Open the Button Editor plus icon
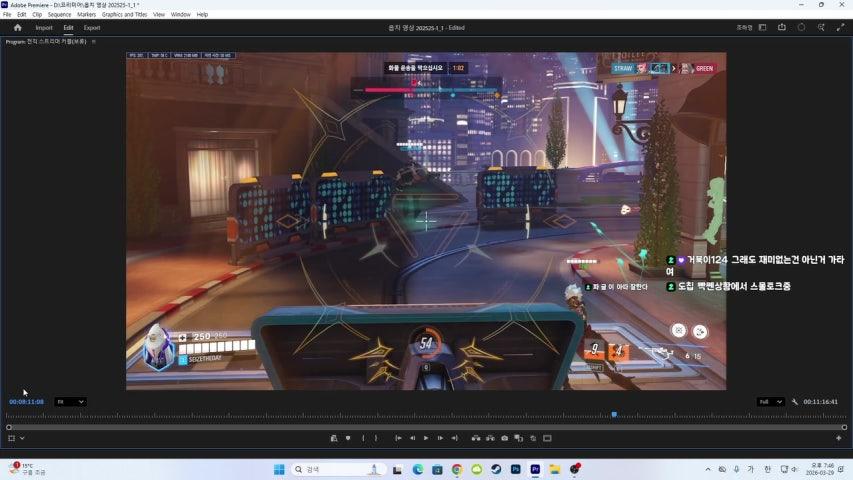 point(838,438)
